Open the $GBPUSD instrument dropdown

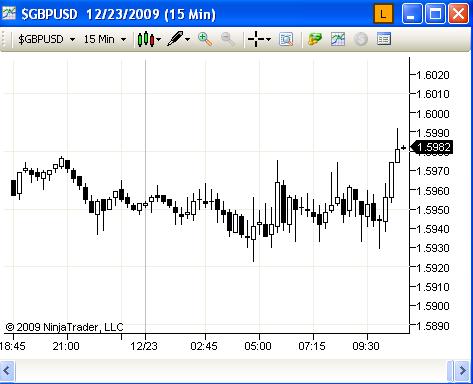point(46,39)
